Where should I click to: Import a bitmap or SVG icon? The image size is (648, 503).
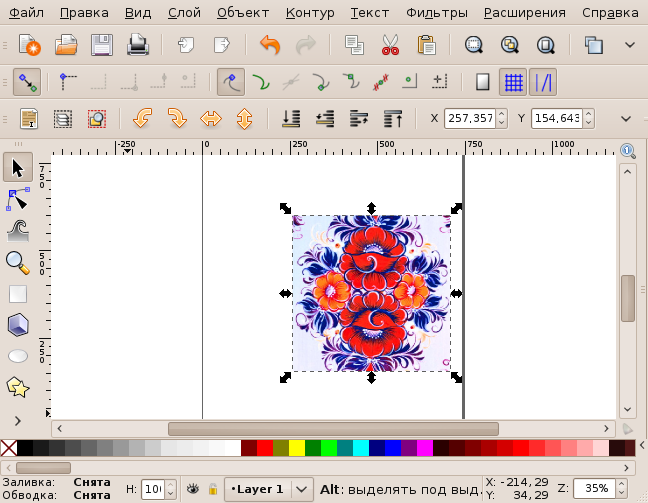tap(186, 45)
